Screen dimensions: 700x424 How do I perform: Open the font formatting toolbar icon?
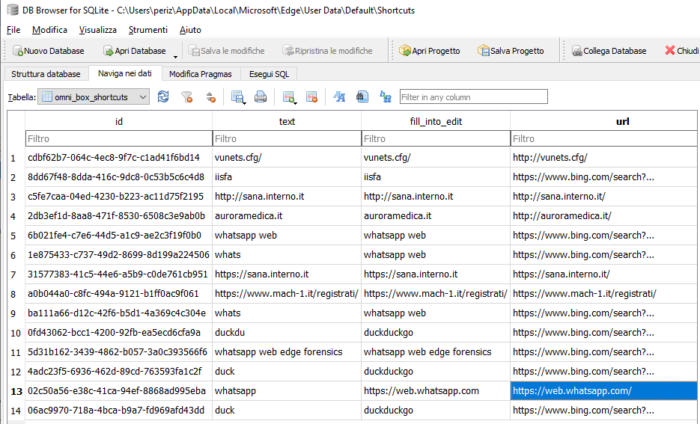pos(339,97)
